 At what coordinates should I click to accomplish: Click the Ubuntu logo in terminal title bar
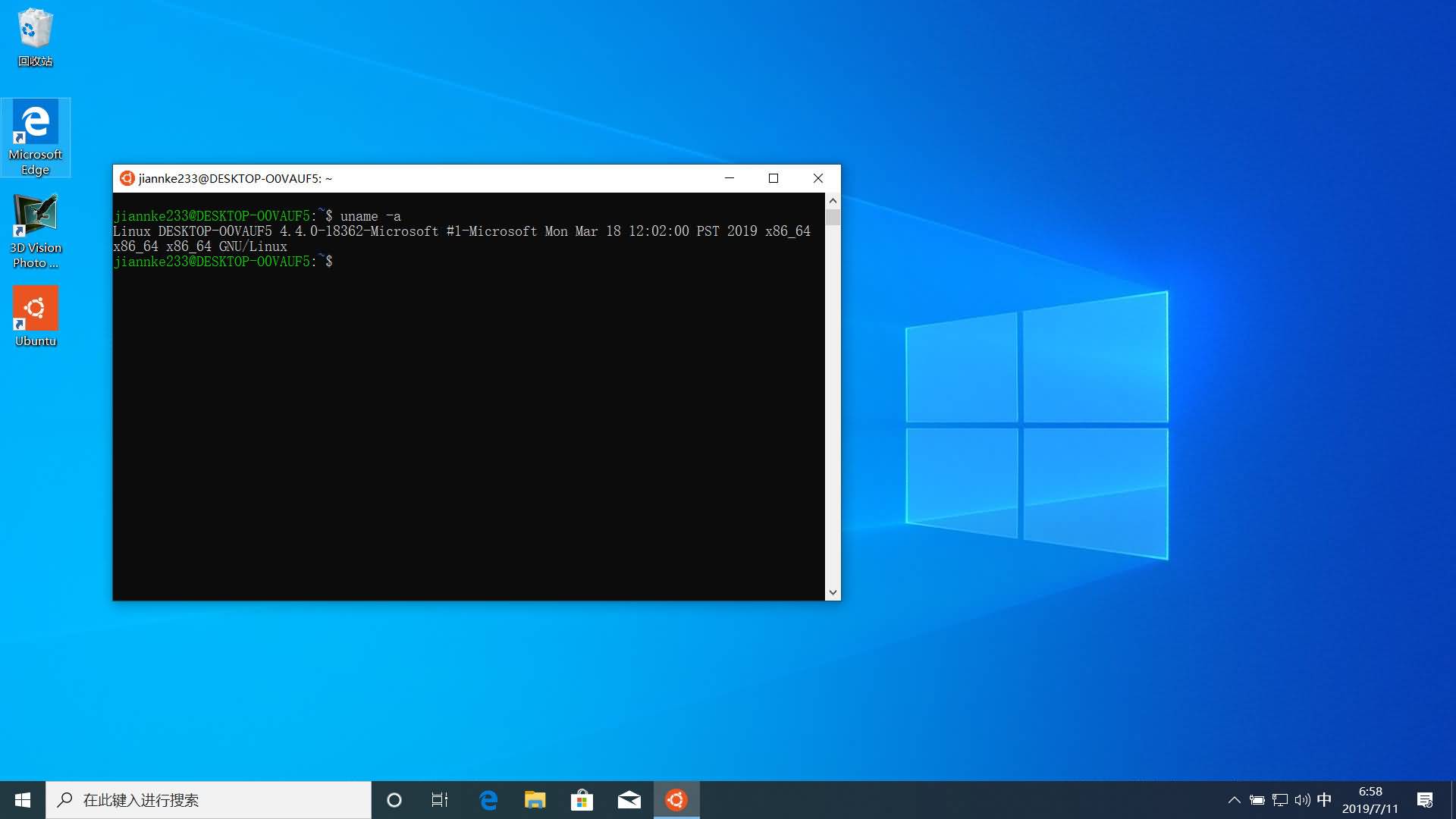point(127,178)
